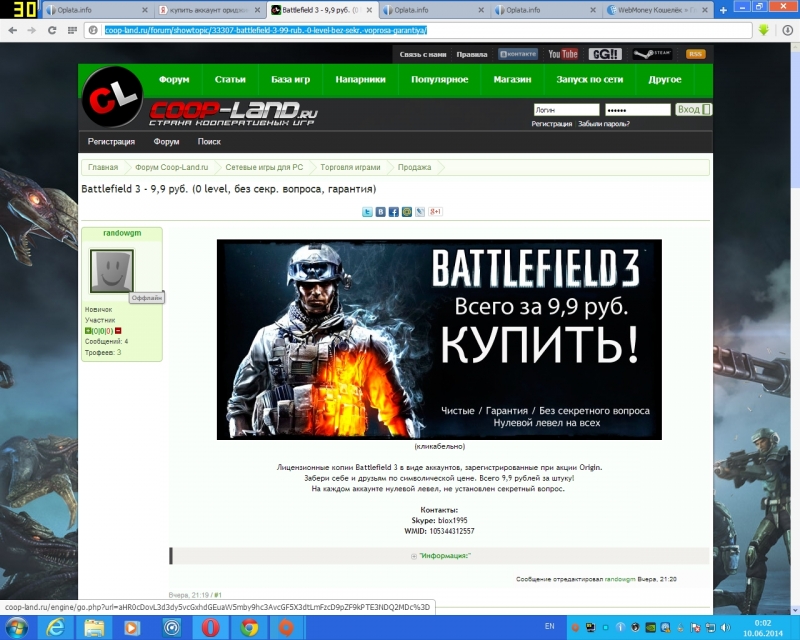Open Популярное menu item
The height and width of the screenshot is (640, 800).
click(440, 80)
